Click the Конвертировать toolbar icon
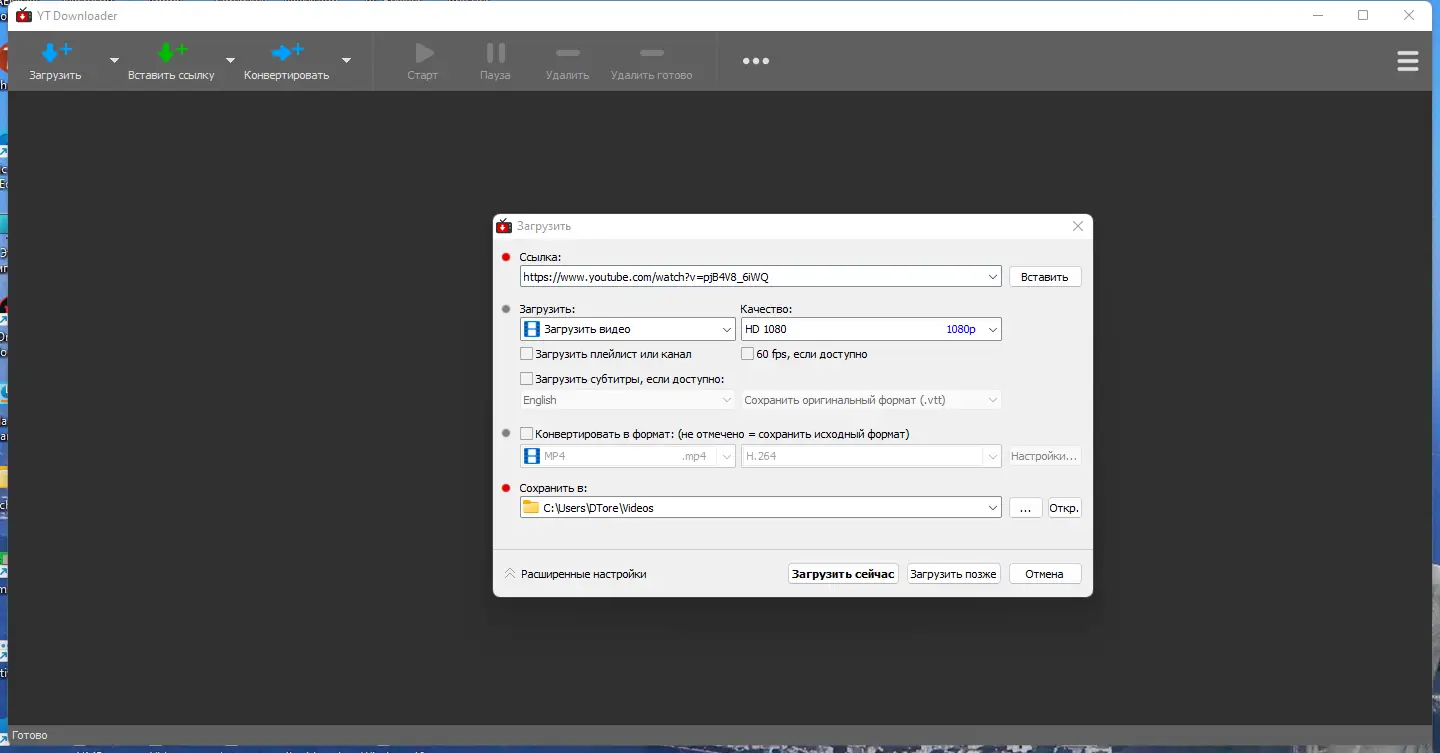This screenshot has width=1440, height=753. (x=286, y=60)
